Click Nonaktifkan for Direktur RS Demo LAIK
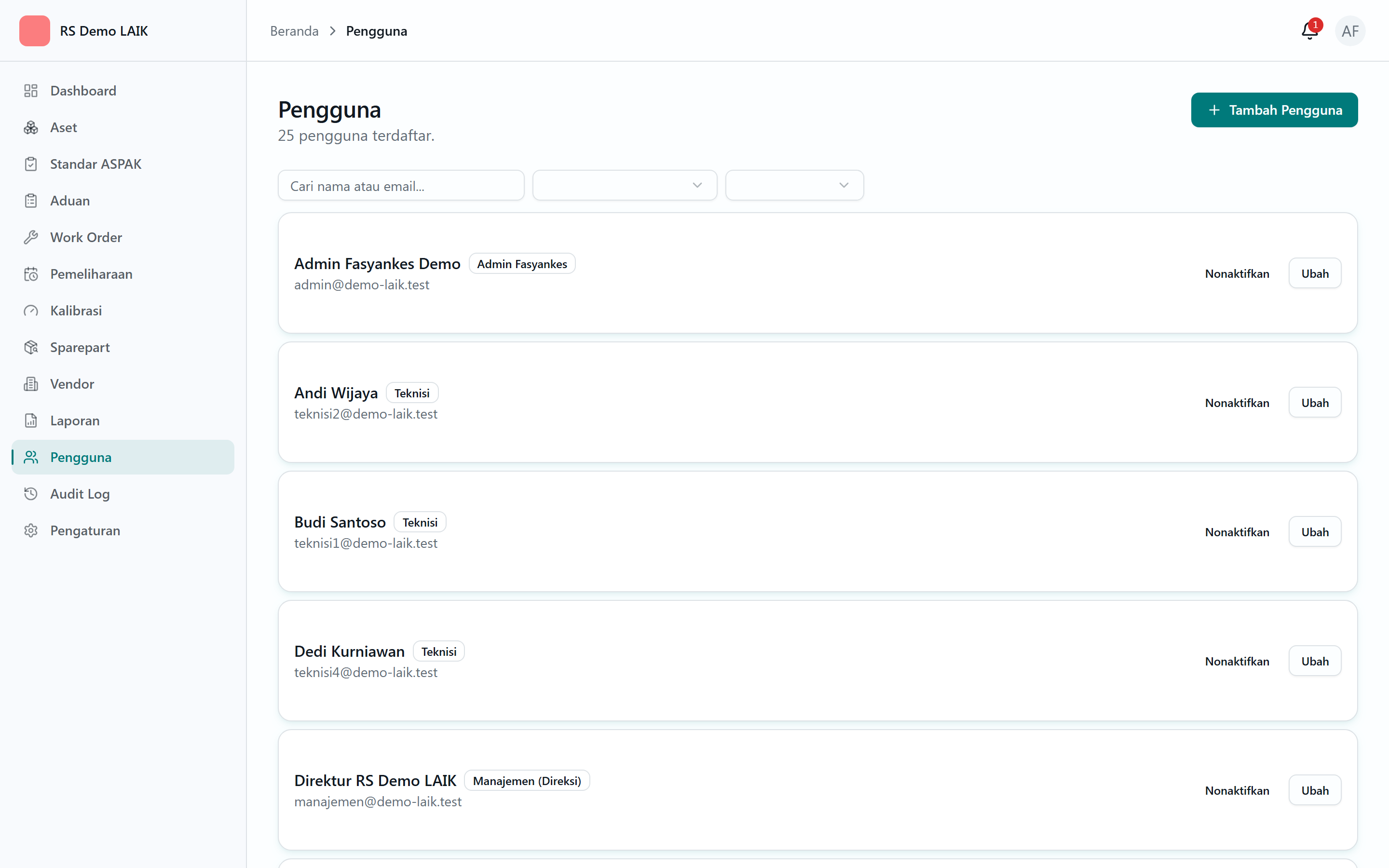This screenshot has height=868, width=1389. (x=1237, y=790)
